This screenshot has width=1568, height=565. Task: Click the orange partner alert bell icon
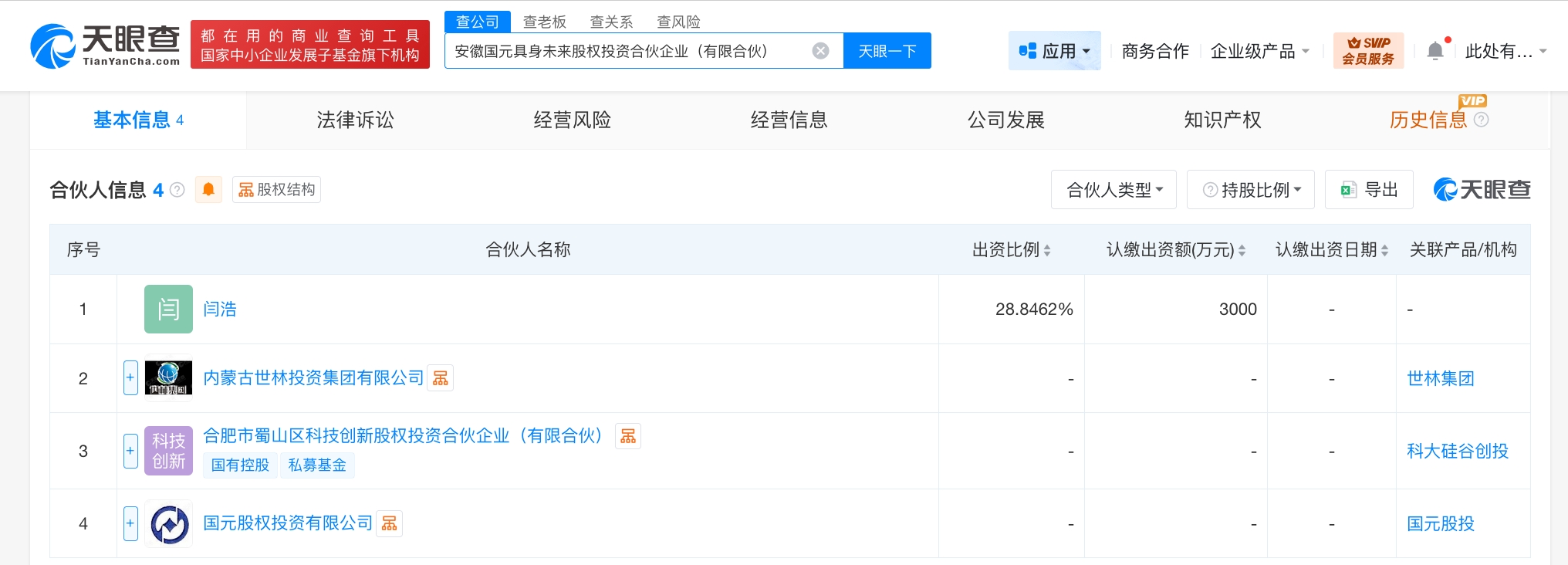208,190
